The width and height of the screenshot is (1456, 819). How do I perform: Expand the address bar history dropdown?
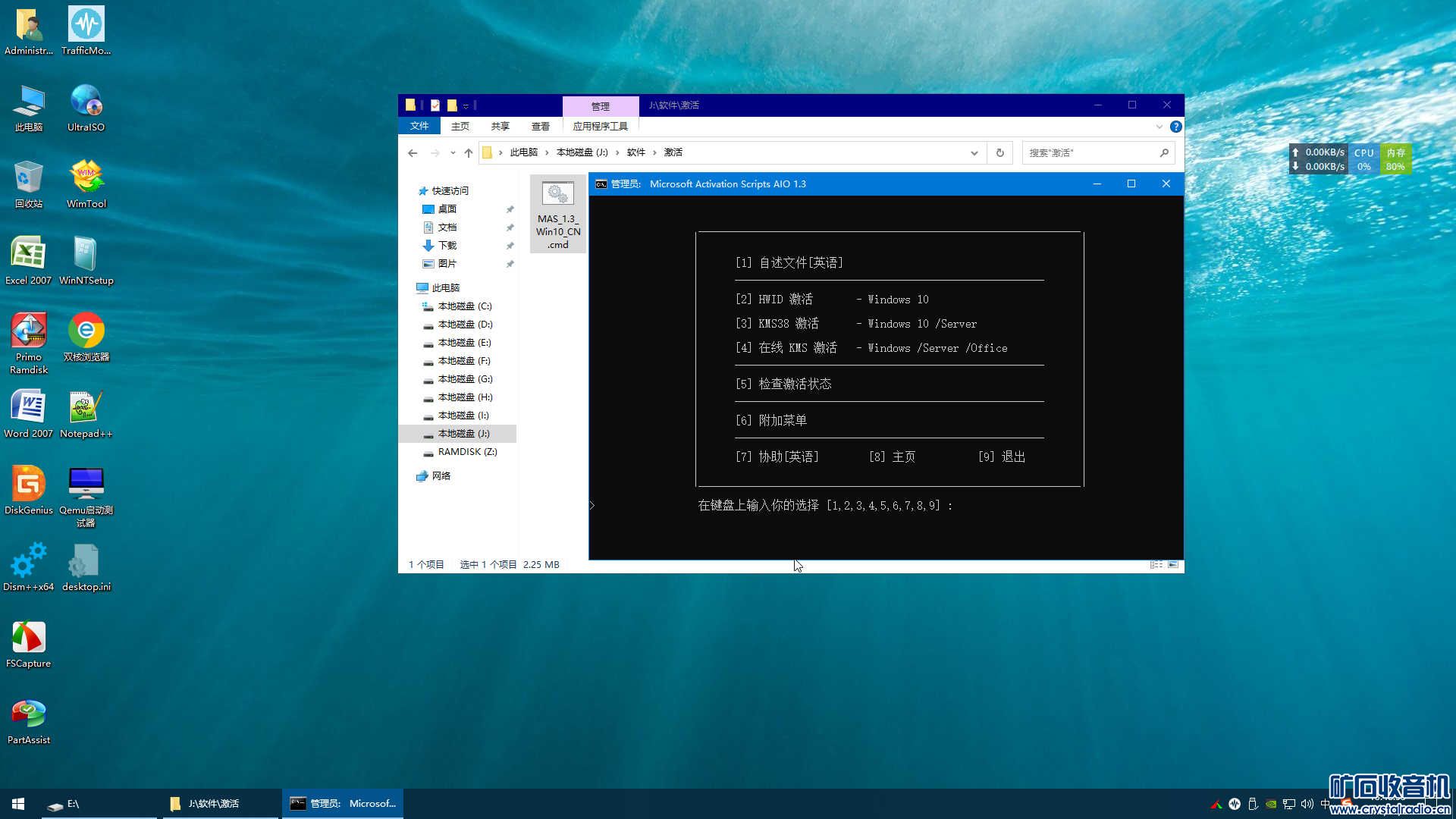click(x=974, y=152)
